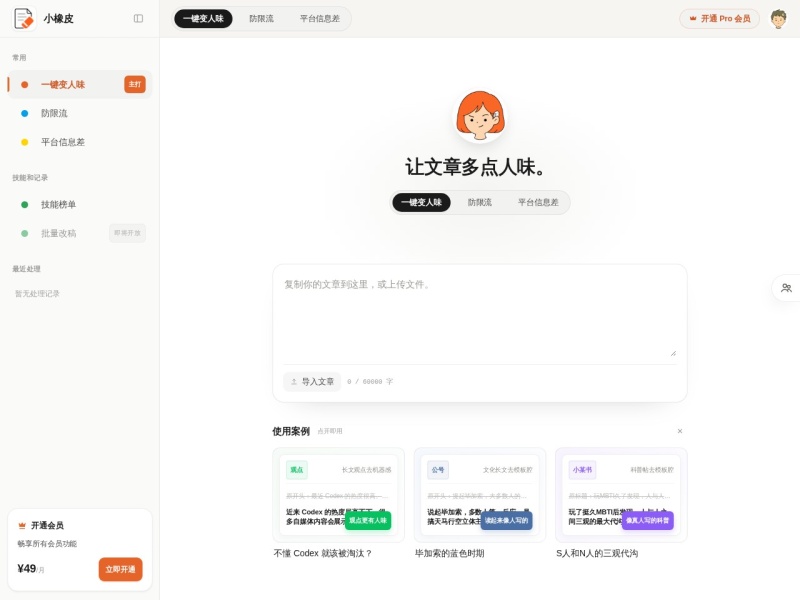
Task: Select 防限流 pill under the headline
Action: 480,203
